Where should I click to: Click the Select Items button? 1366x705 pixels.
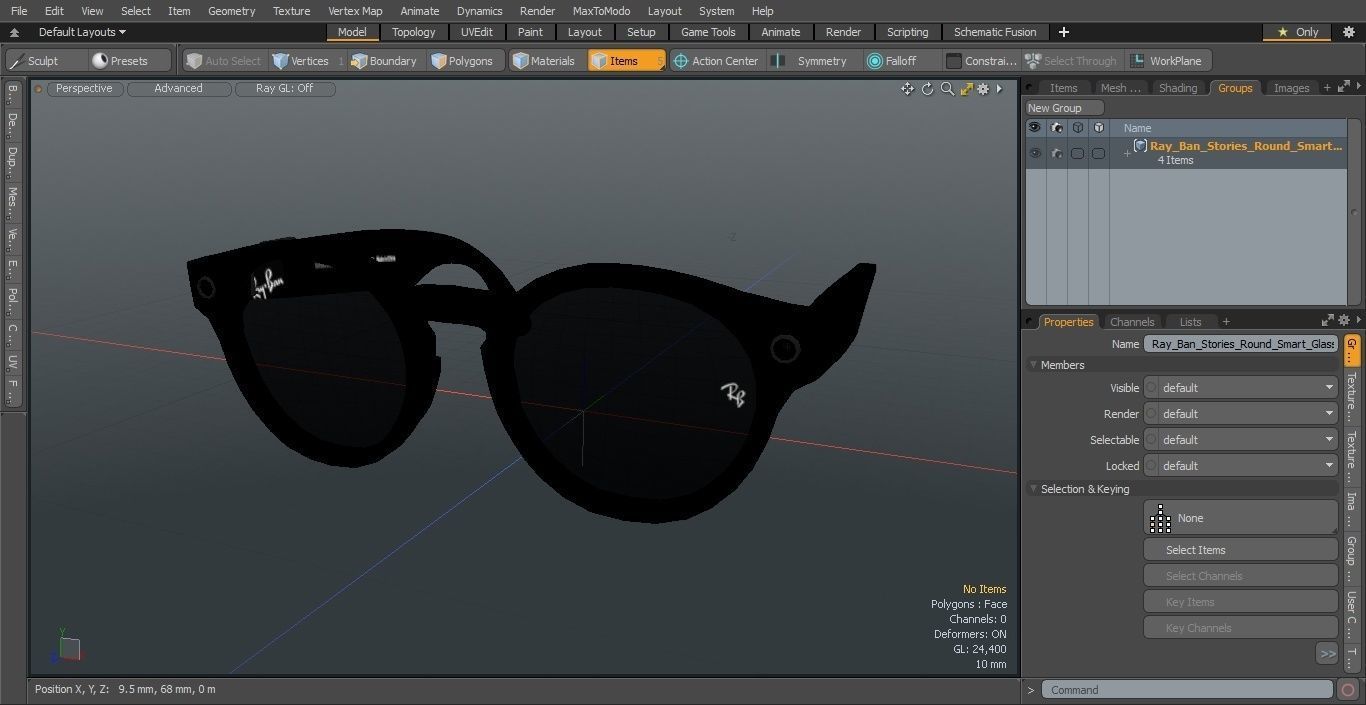tap(1240, 550)
